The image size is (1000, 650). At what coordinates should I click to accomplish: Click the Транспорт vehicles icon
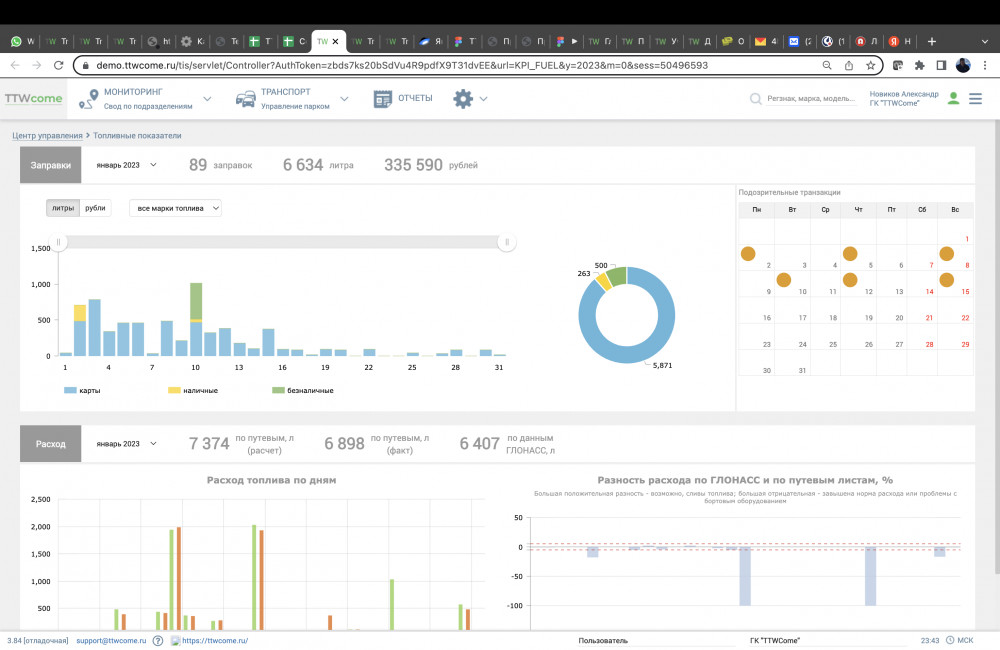(245, 98)
